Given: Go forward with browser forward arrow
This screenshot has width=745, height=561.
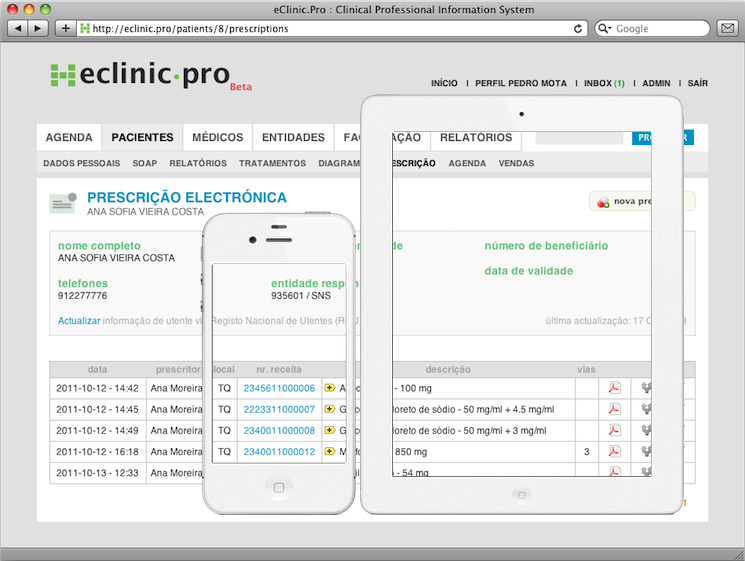Looking at the screenshot, I should click(x=38, y=28).
